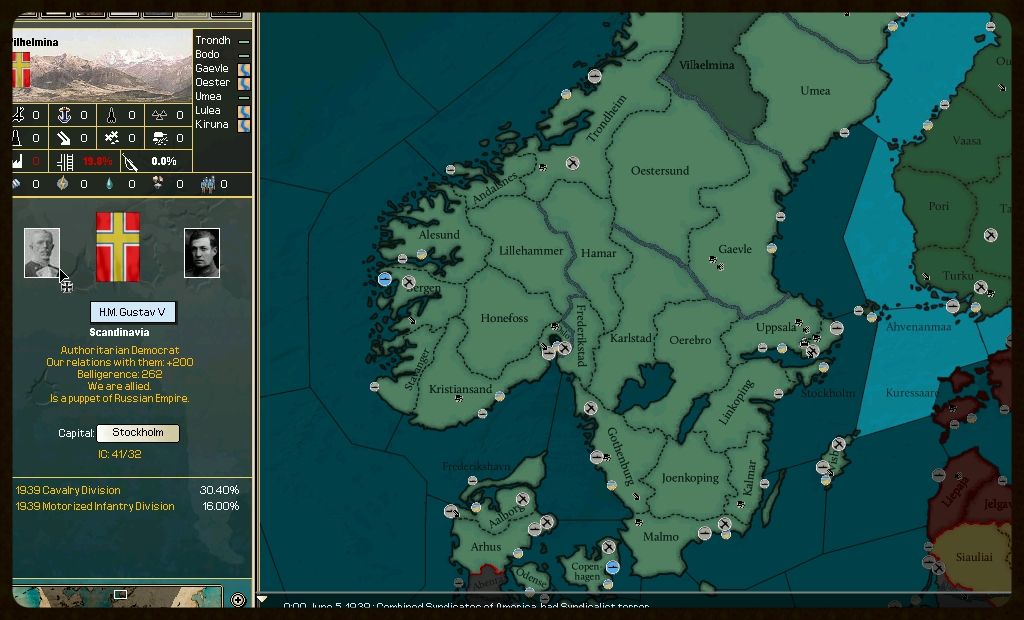
Task: Select the 1939 Motorized Infantry Division entry
Action: 95,507
